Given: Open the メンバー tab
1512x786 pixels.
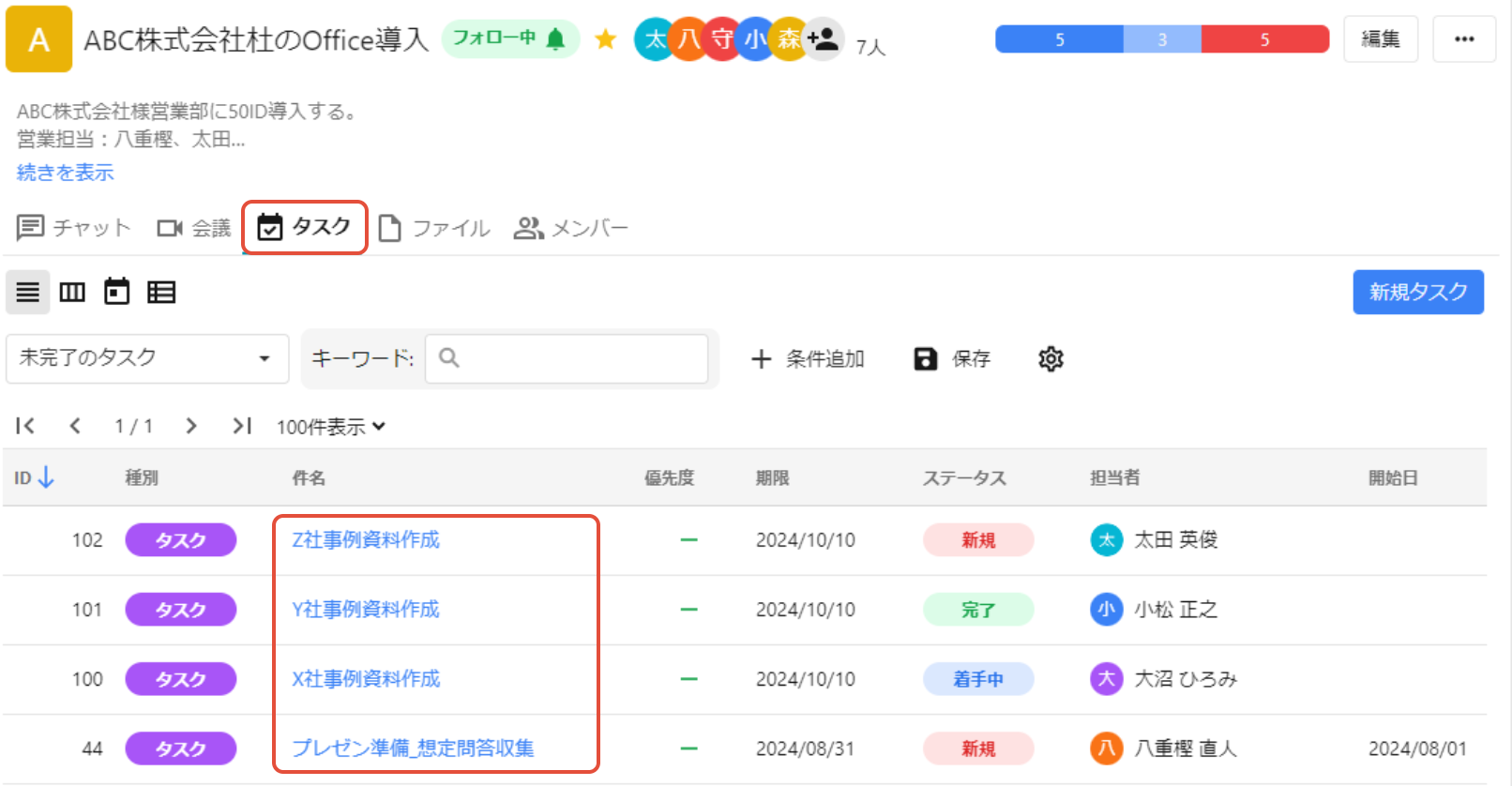Looking at the screenshot, I should 570,228.
